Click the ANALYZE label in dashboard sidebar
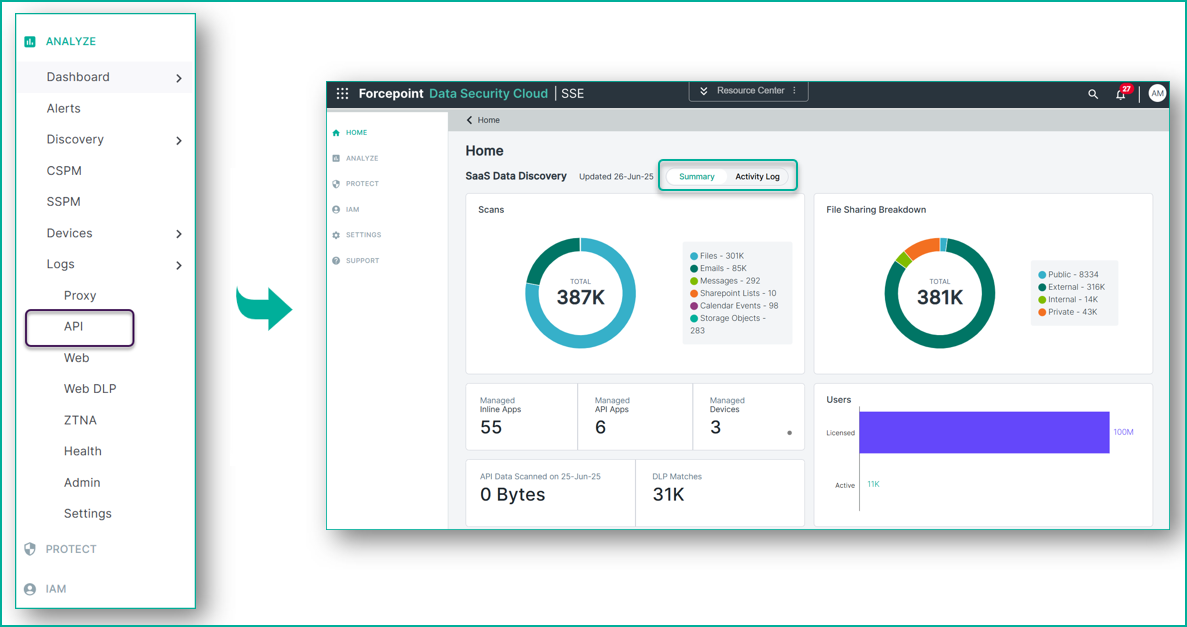This screenshot has width=1187, height=627. tap(362, 158)
